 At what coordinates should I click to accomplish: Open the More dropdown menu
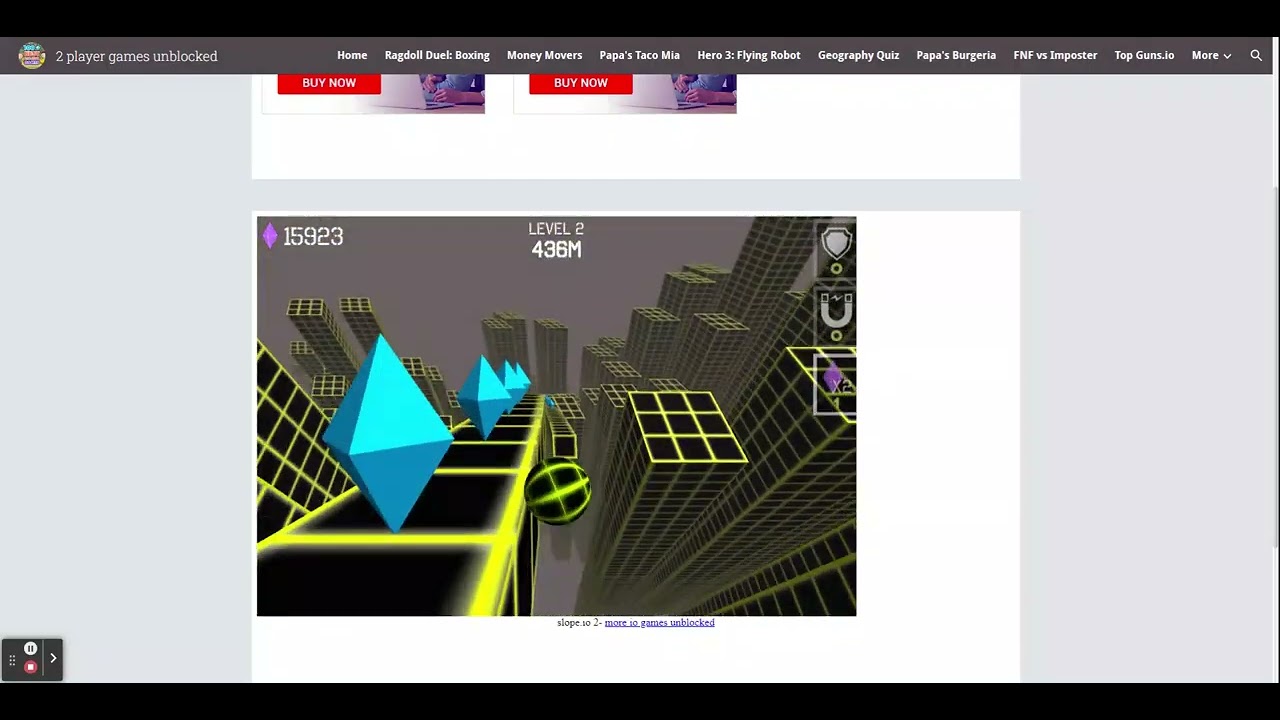(x=1211, y=56)
